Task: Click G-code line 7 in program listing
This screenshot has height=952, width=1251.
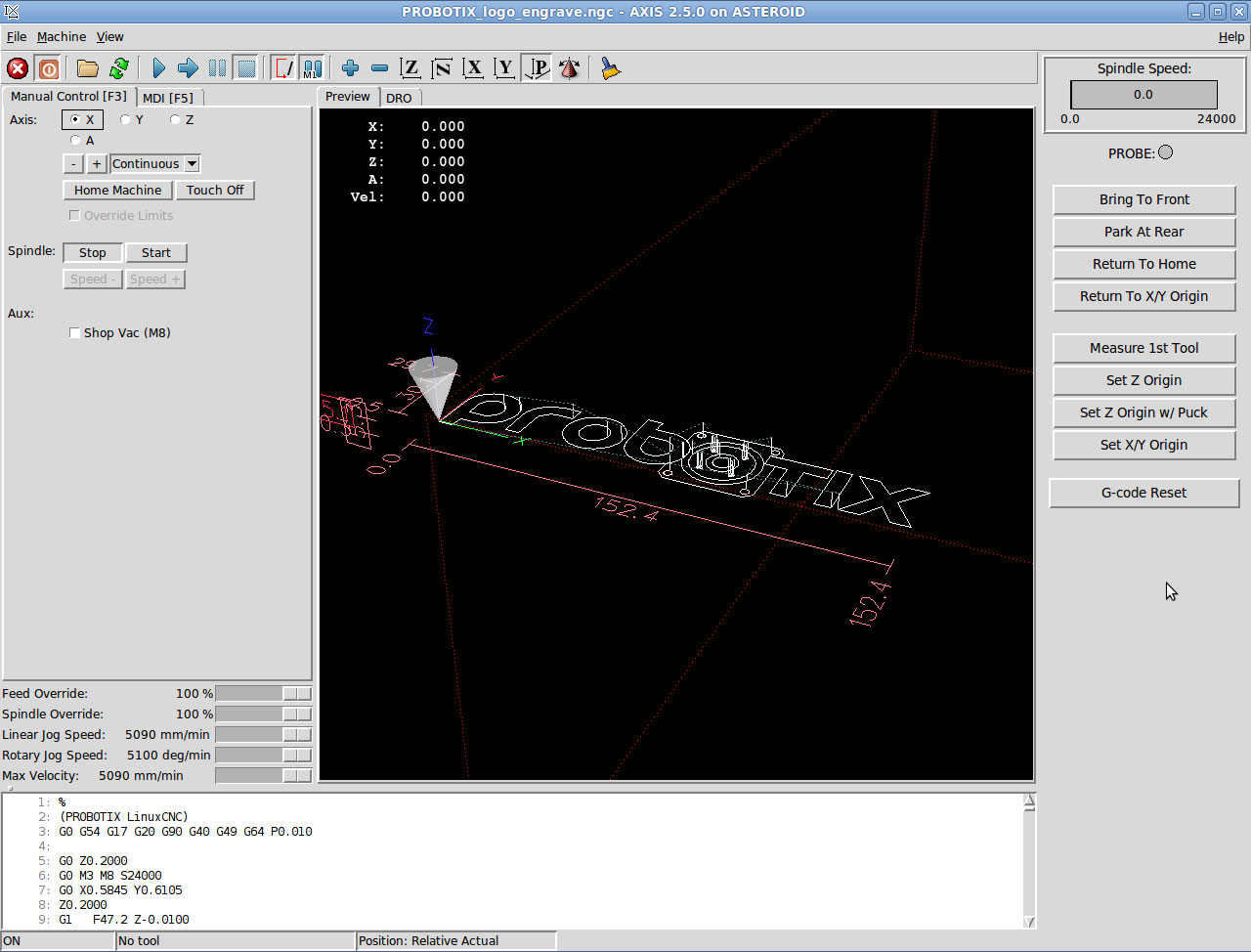Action: click(x=120, y=890)
